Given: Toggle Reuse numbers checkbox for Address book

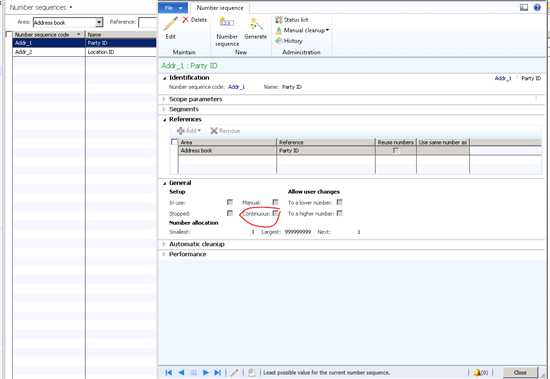Looking at the screenshot, I should point(396,150).
